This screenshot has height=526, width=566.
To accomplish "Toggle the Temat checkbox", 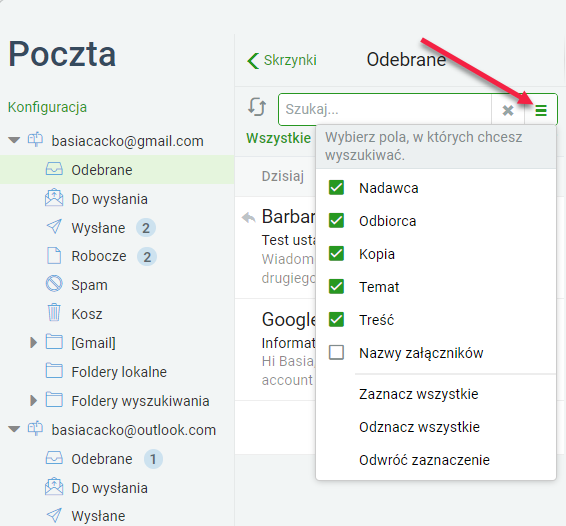I will pos(336,287).
